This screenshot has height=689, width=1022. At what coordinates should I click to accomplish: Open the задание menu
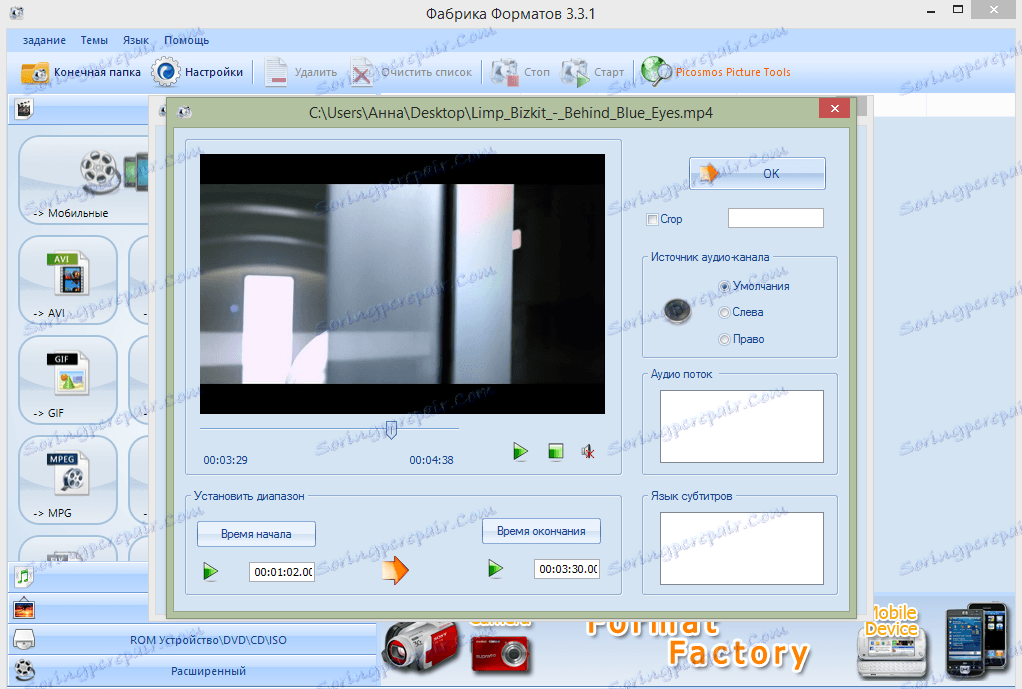(44, 40)
